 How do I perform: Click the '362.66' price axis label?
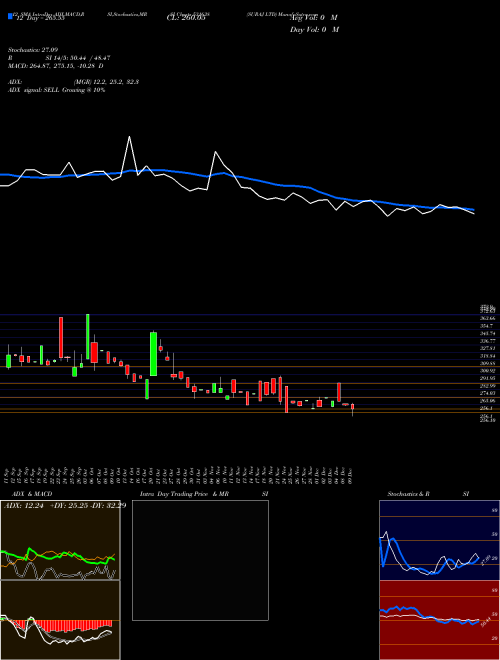(x=488, y=318)
